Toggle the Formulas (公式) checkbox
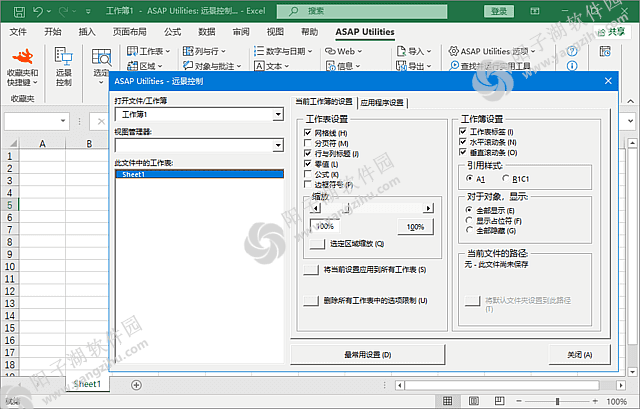The image size is (640, 409). [x=308, y=174]
